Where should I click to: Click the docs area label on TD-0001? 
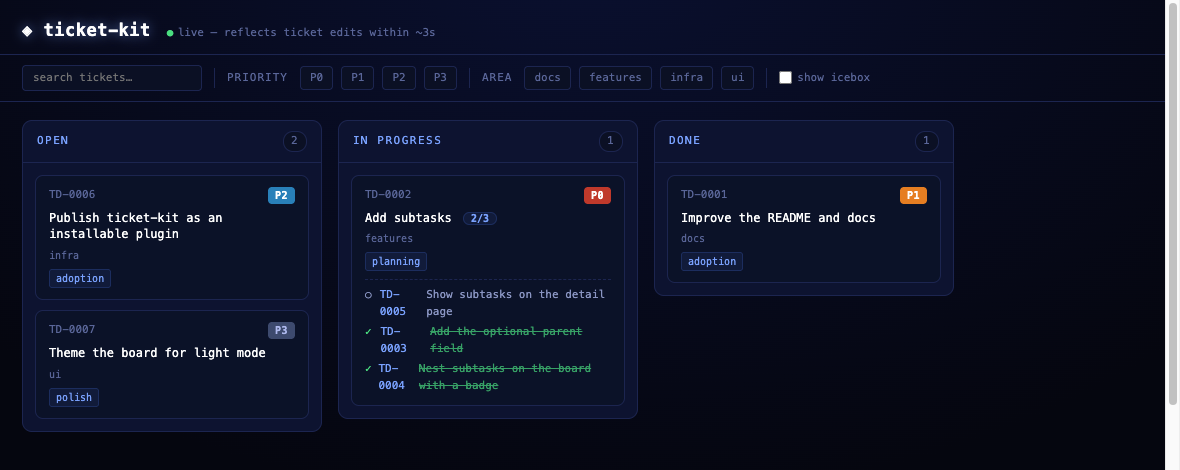pyautogui.click(x=693, y=238)
